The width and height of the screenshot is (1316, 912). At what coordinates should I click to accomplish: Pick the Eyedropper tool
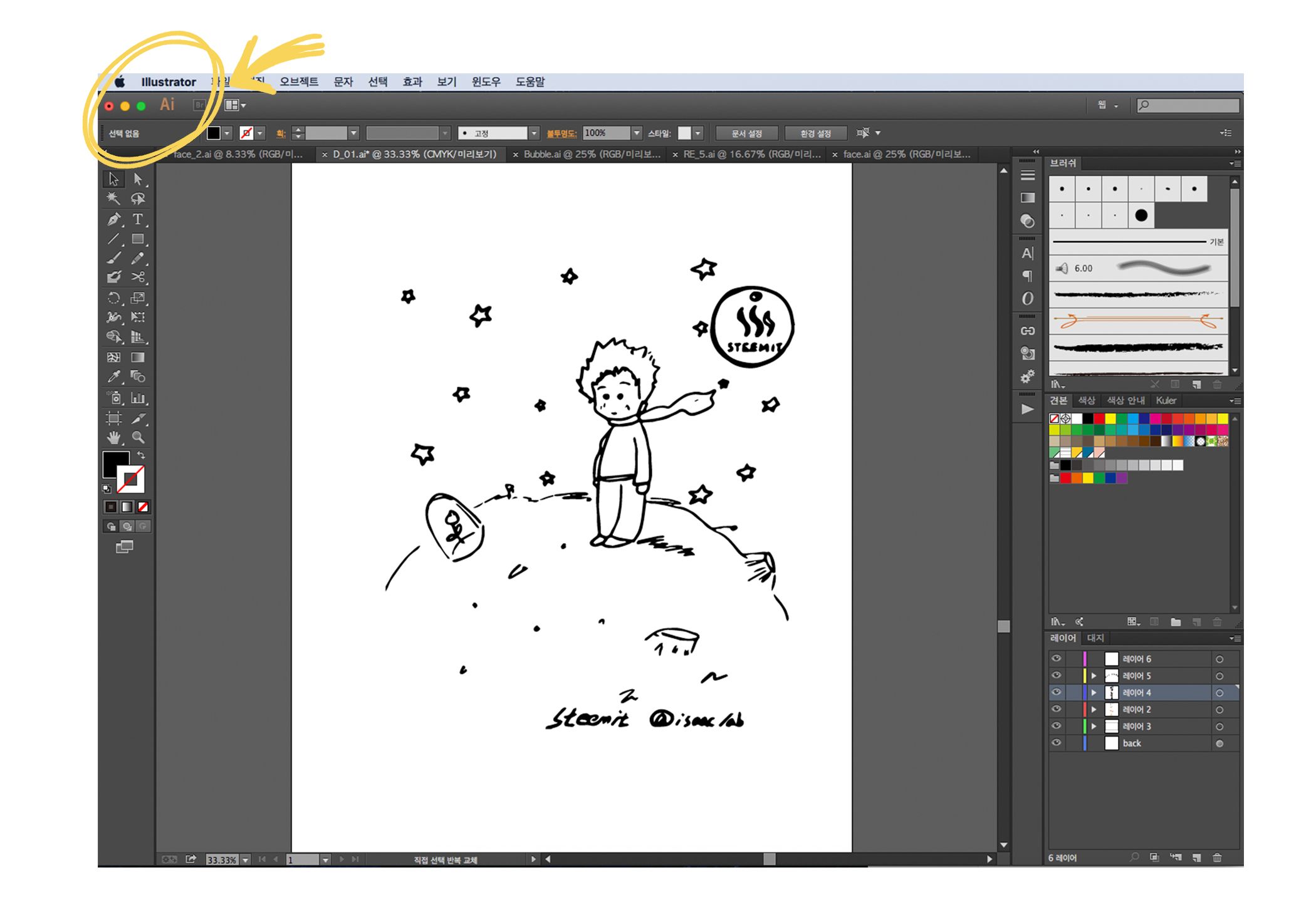113,376
